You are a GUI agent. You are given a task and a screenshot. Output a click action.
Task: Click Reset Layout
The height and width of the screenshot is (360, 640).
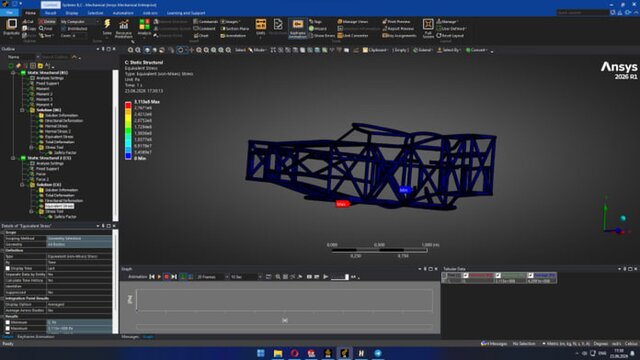450,36
